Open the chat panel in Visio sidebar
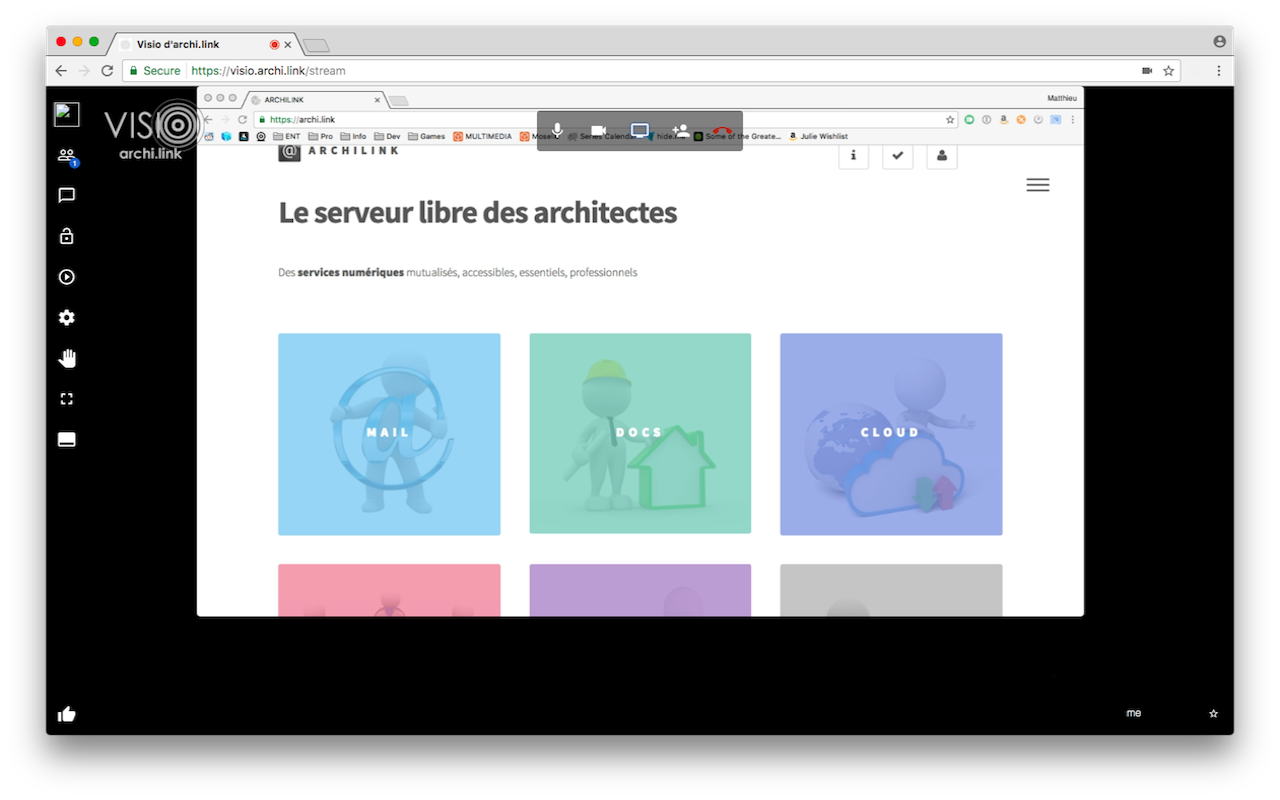 point(67,195)
